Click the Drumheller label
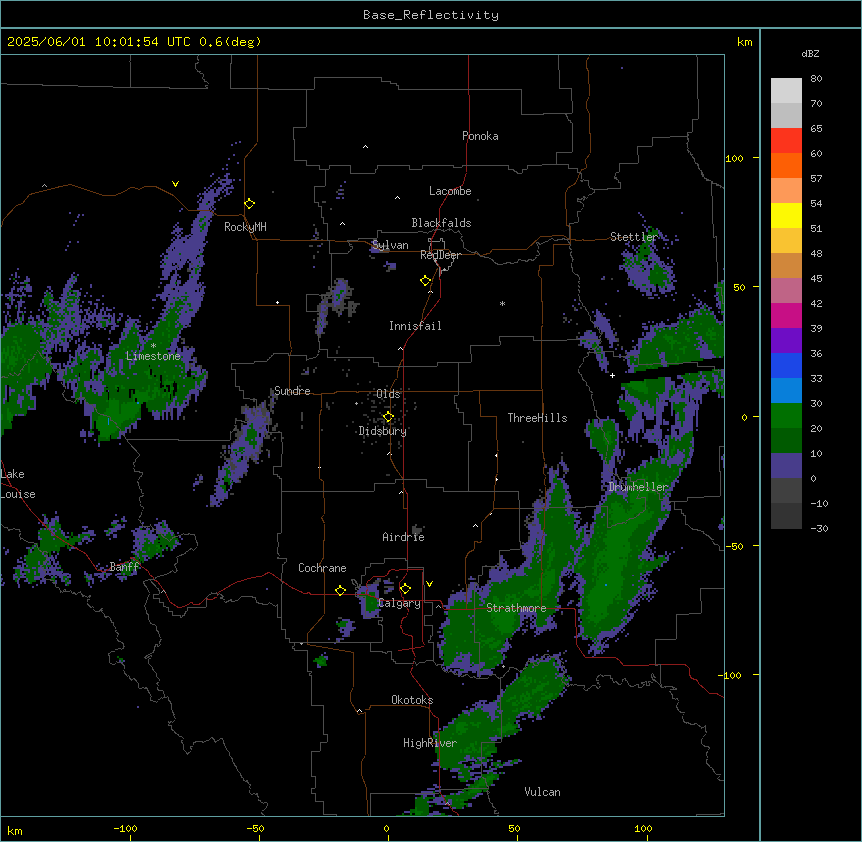Screen dimensions: 862x842 point(638,487)
